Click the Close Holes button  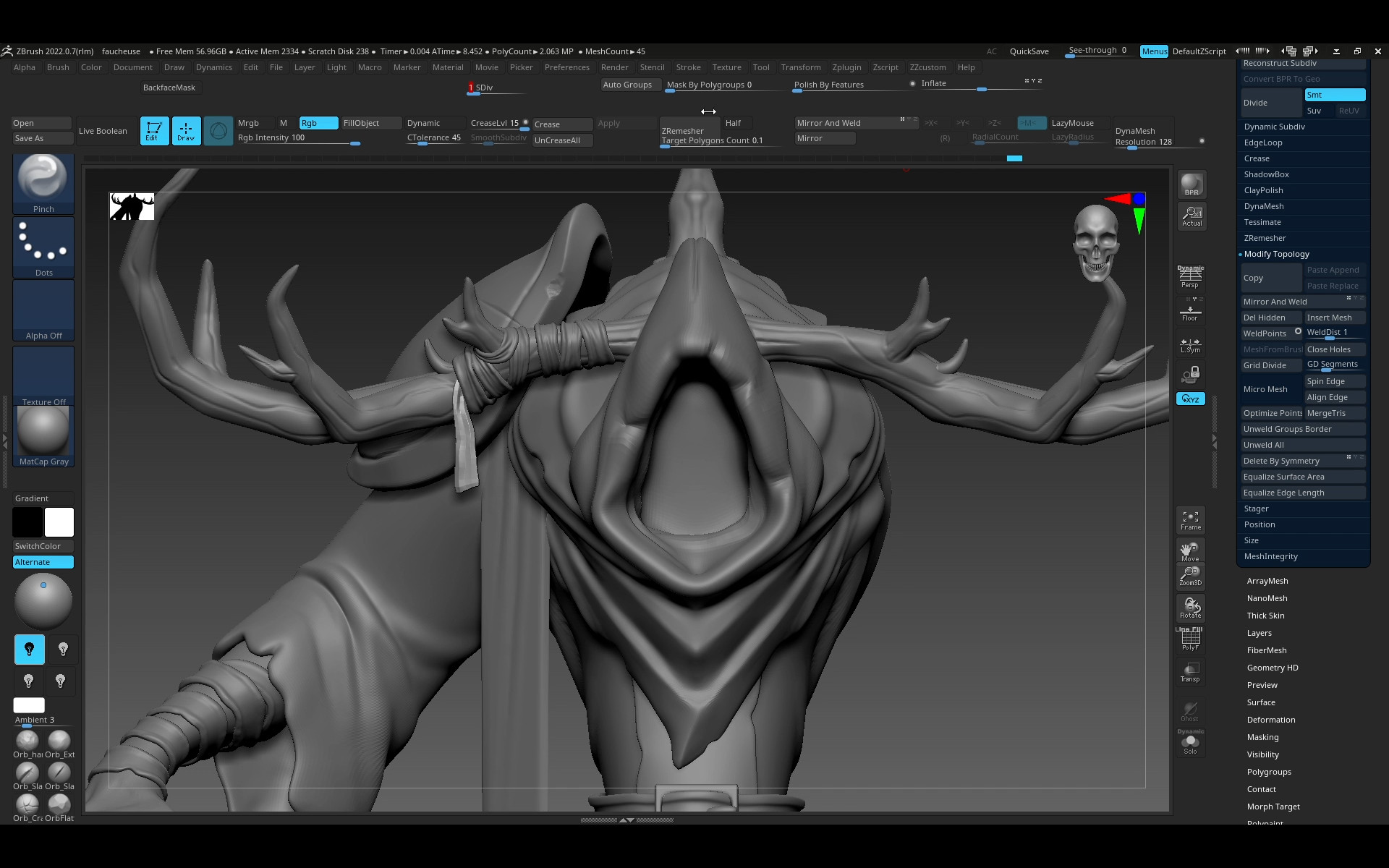[x=1334, y=349]
